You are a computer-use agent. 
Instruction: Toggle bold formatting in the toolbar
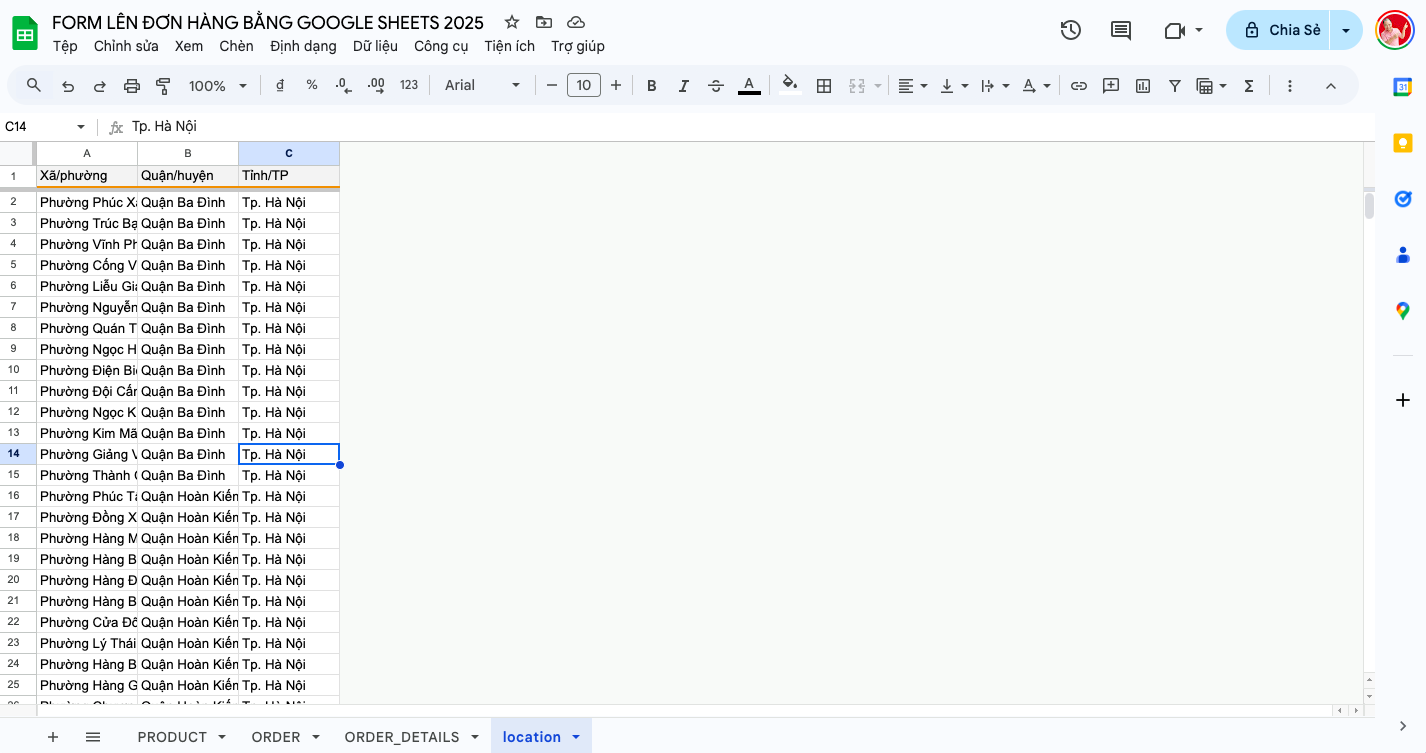click(x=651, y=85)
